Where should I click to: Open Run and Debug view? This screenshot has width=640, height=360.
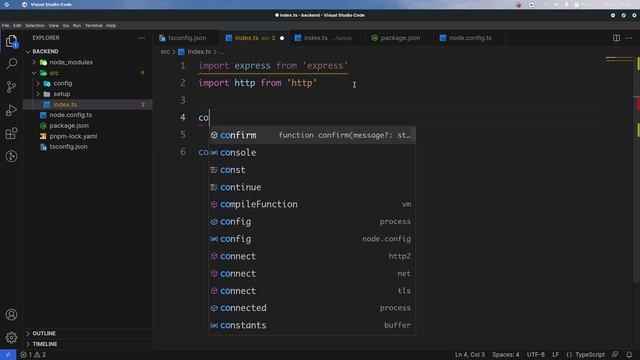11,110
